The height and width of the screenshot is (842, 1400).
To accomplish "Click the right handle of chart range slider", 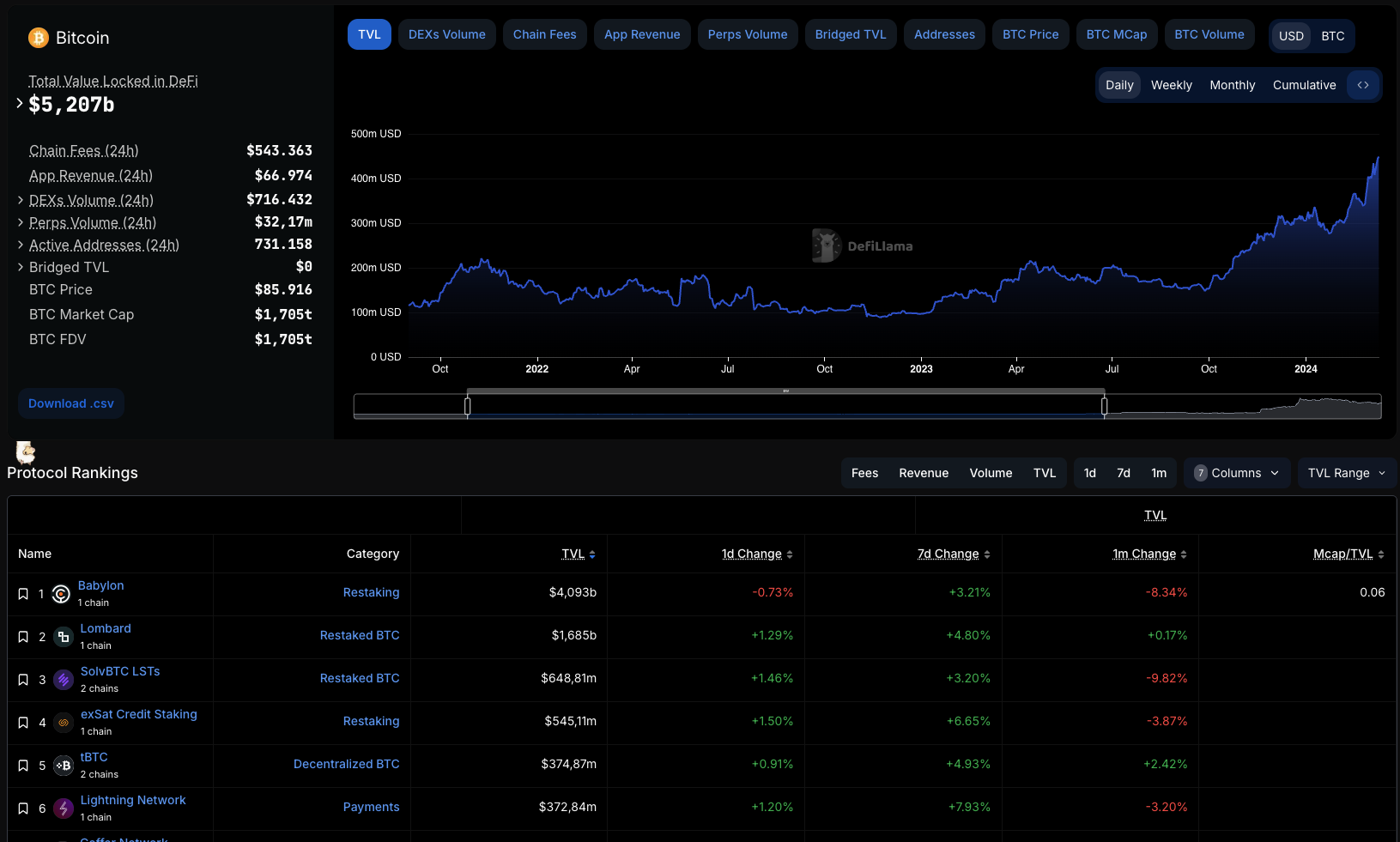I will (1105, 406).
